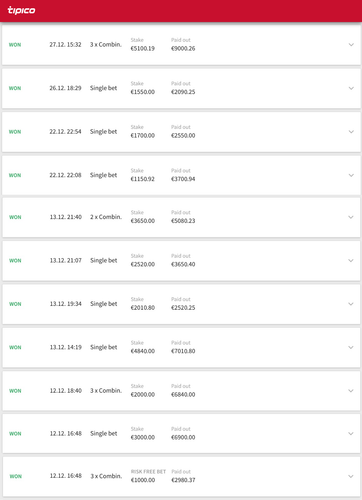This screenshot has height=500, width=362.
Task: Expand the 27.12. 15:32 bet details
Action: (351, 45)
